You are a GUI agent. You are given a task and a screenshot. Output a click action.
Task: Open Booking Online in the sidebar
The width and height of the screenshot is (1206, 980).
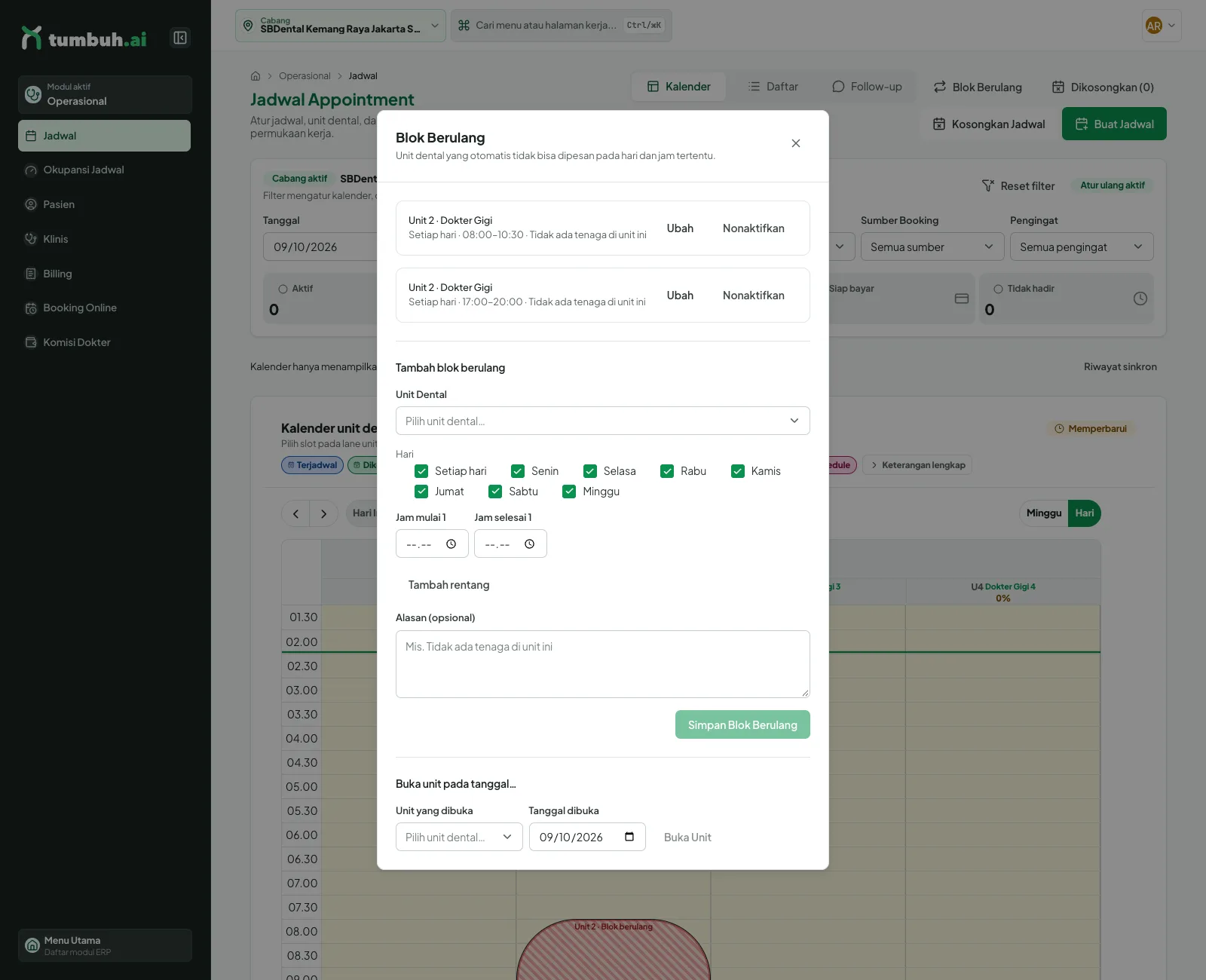tap(104, 308)
